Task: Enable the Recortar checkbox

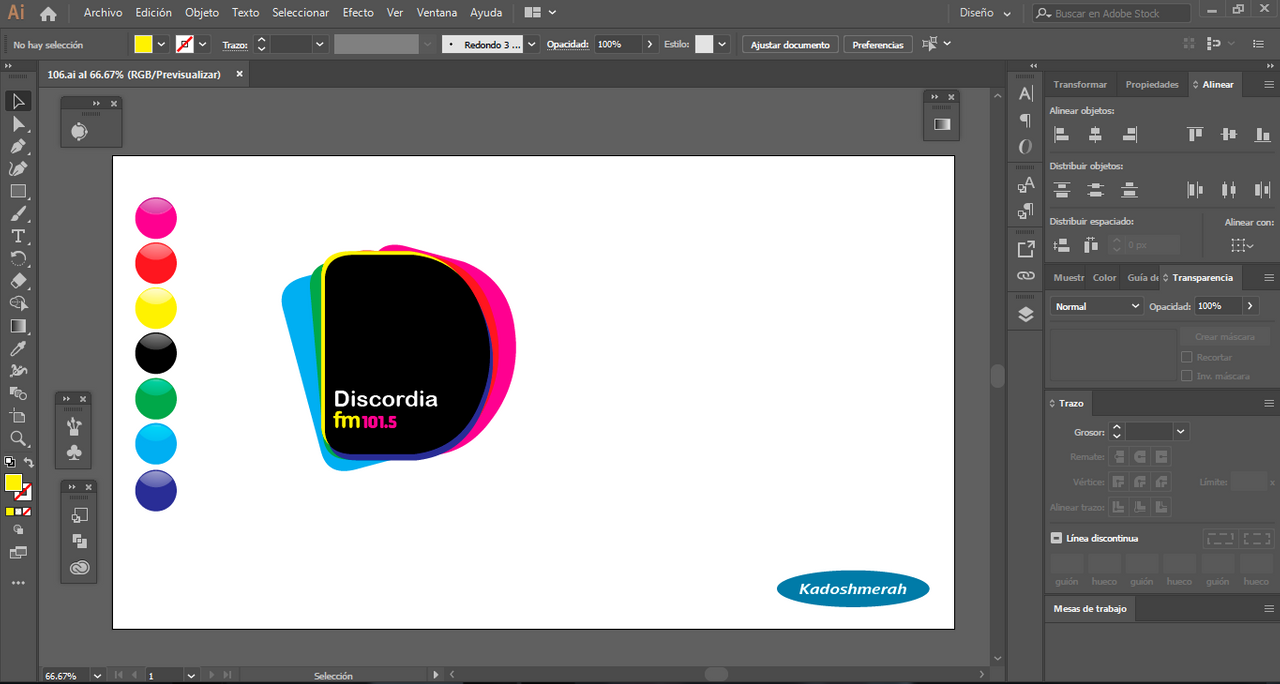Action: (1187, 357)
